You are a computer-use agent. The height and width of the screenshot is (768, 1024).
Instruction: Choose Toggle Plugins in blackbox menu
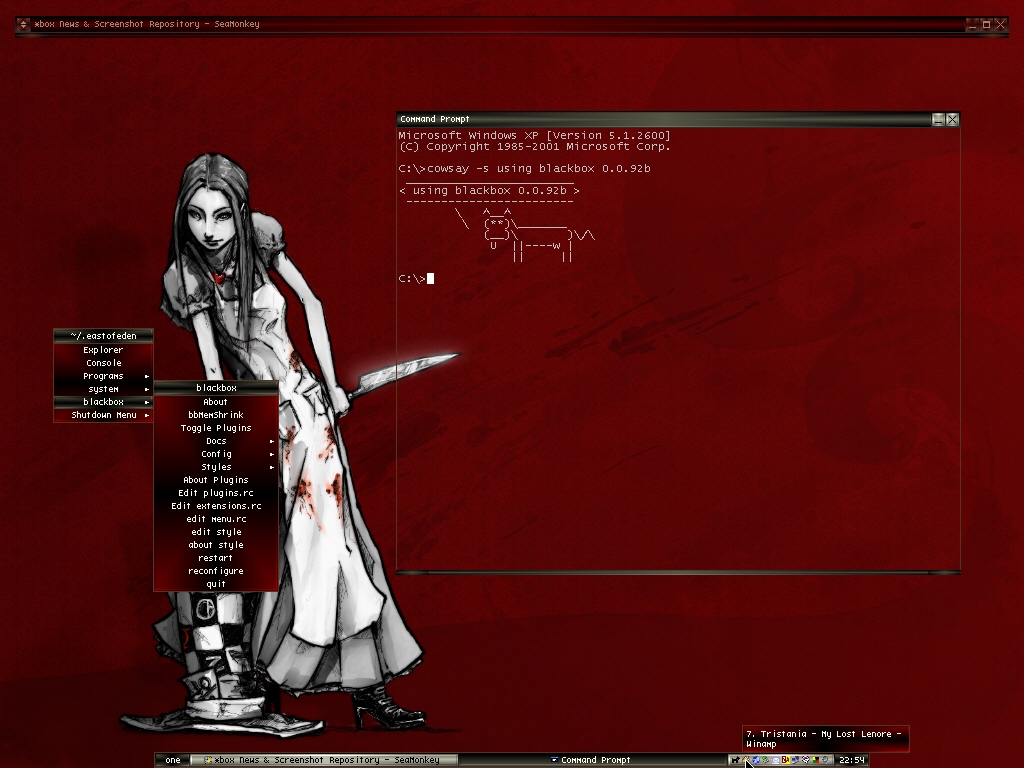[216, 428]
